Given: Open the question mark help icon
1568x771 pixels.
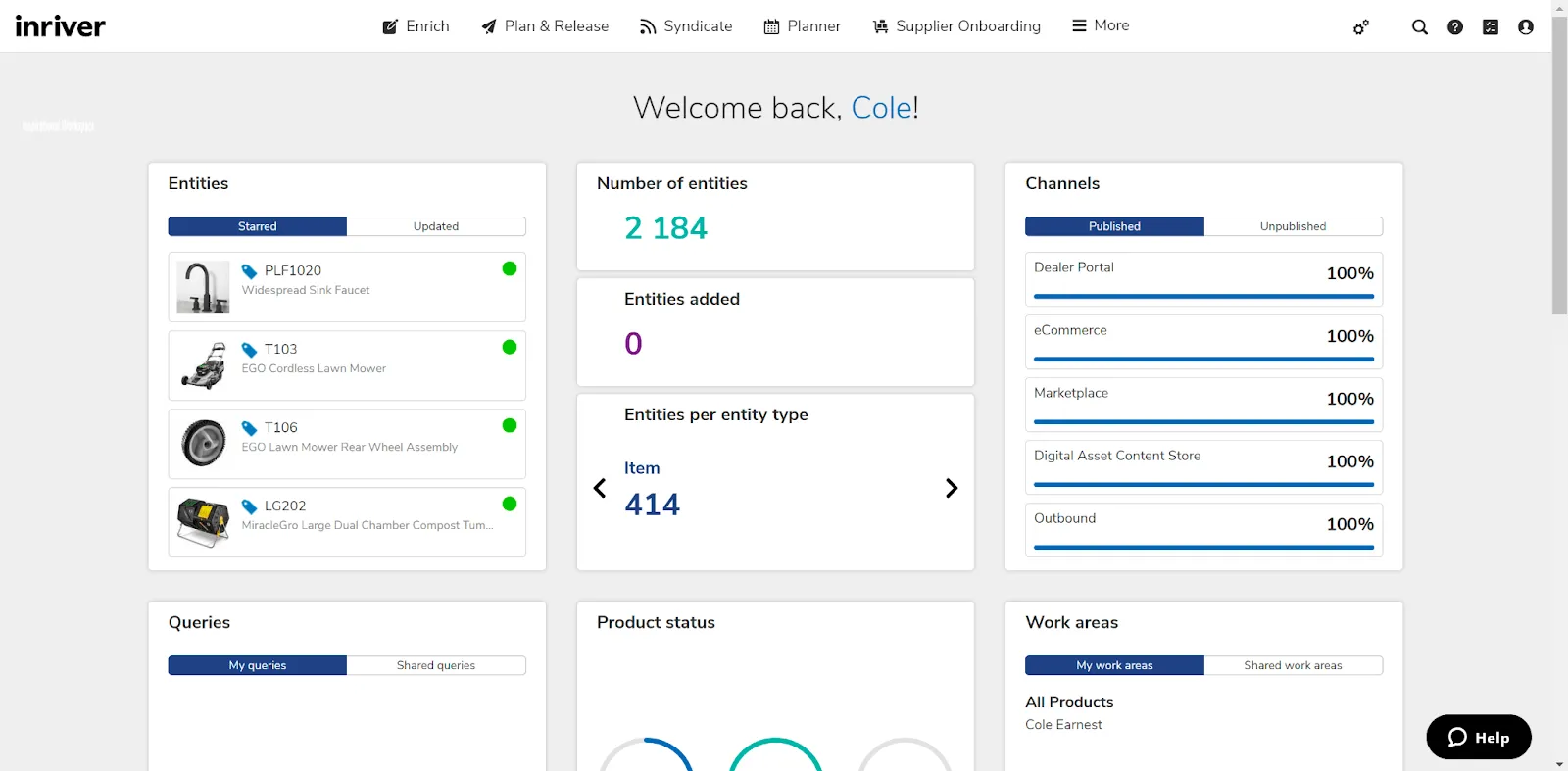Looking at the screenshot, I should point(1455,27).
